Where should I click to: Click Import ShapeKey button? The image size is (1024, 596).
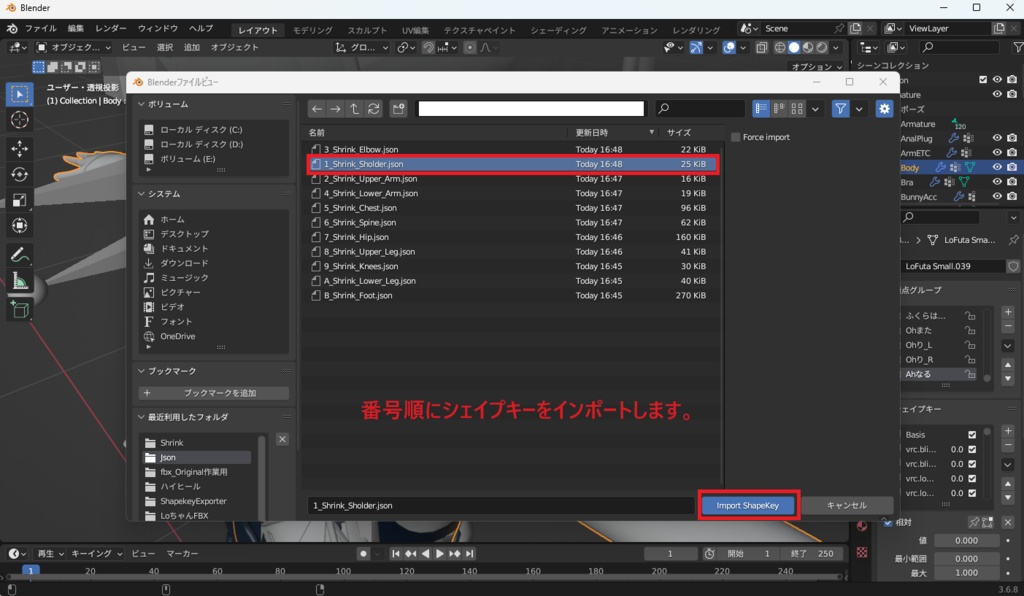(748, 505)
